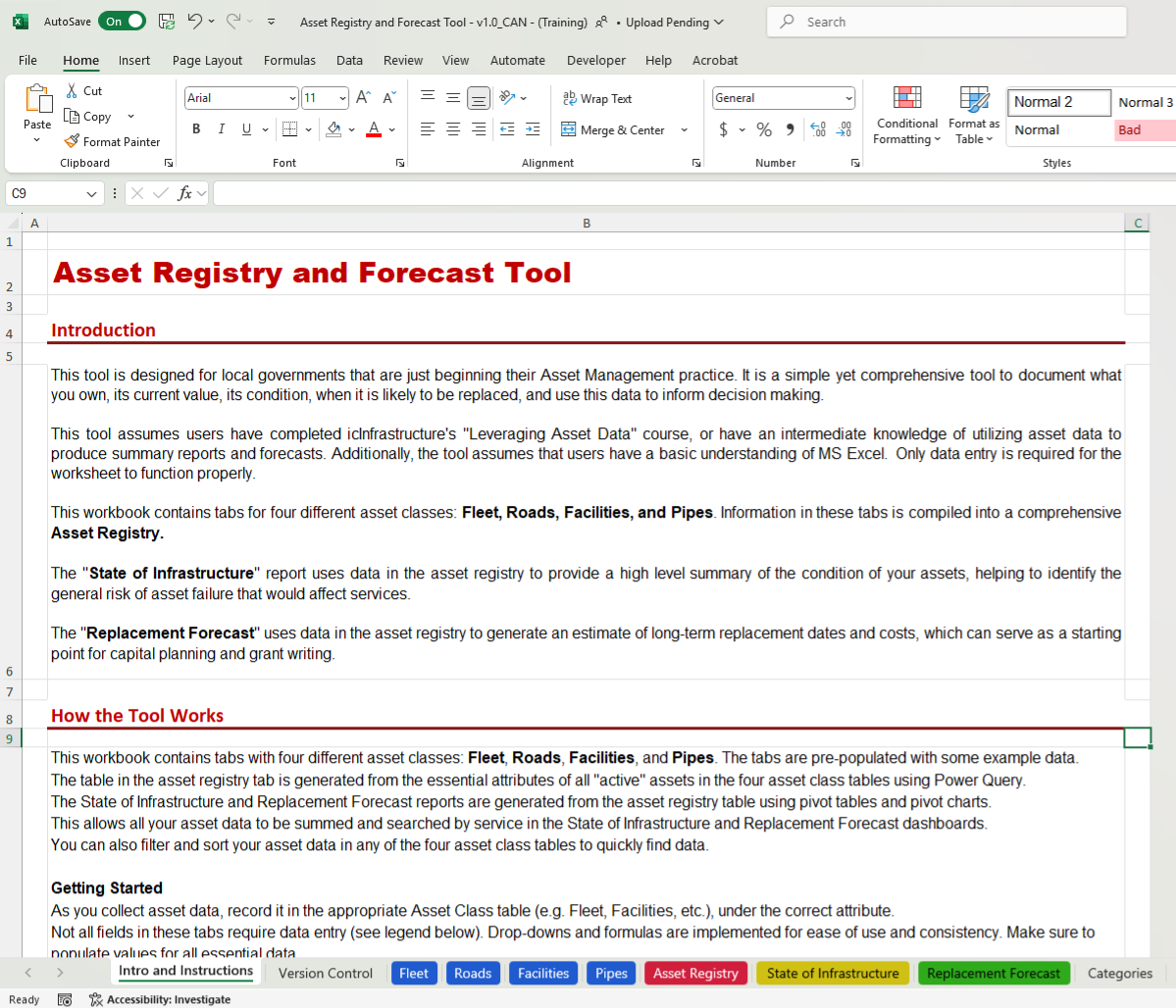
Task: Click the Save icon in title bar
Action: [167, 22]
